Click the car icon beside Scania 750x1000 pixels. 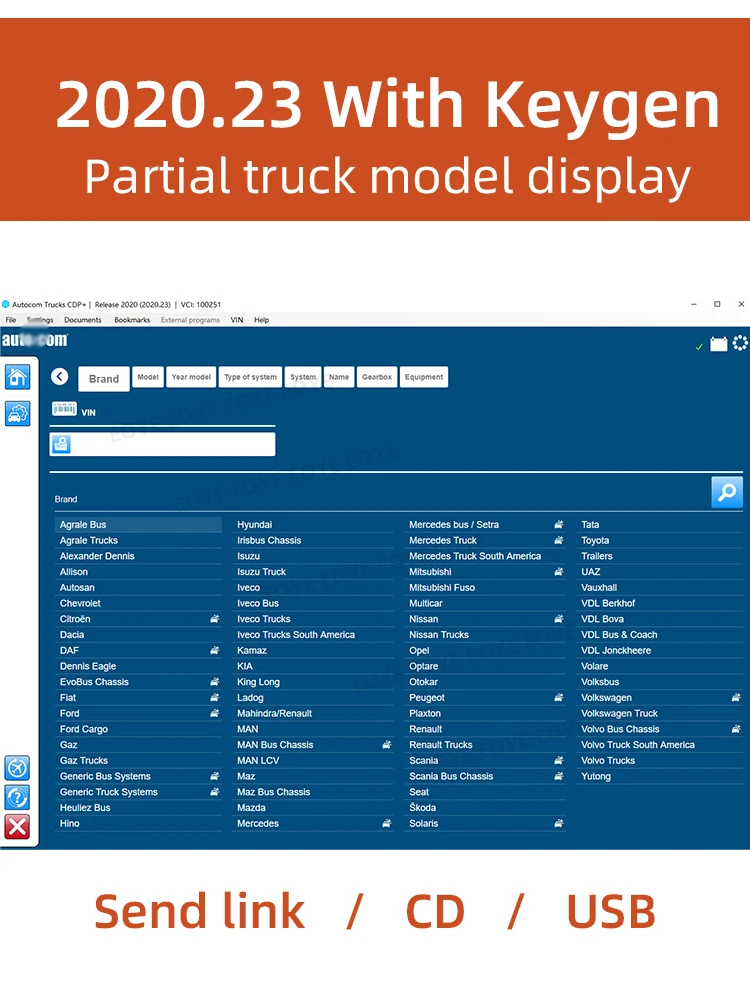point(559,760)
